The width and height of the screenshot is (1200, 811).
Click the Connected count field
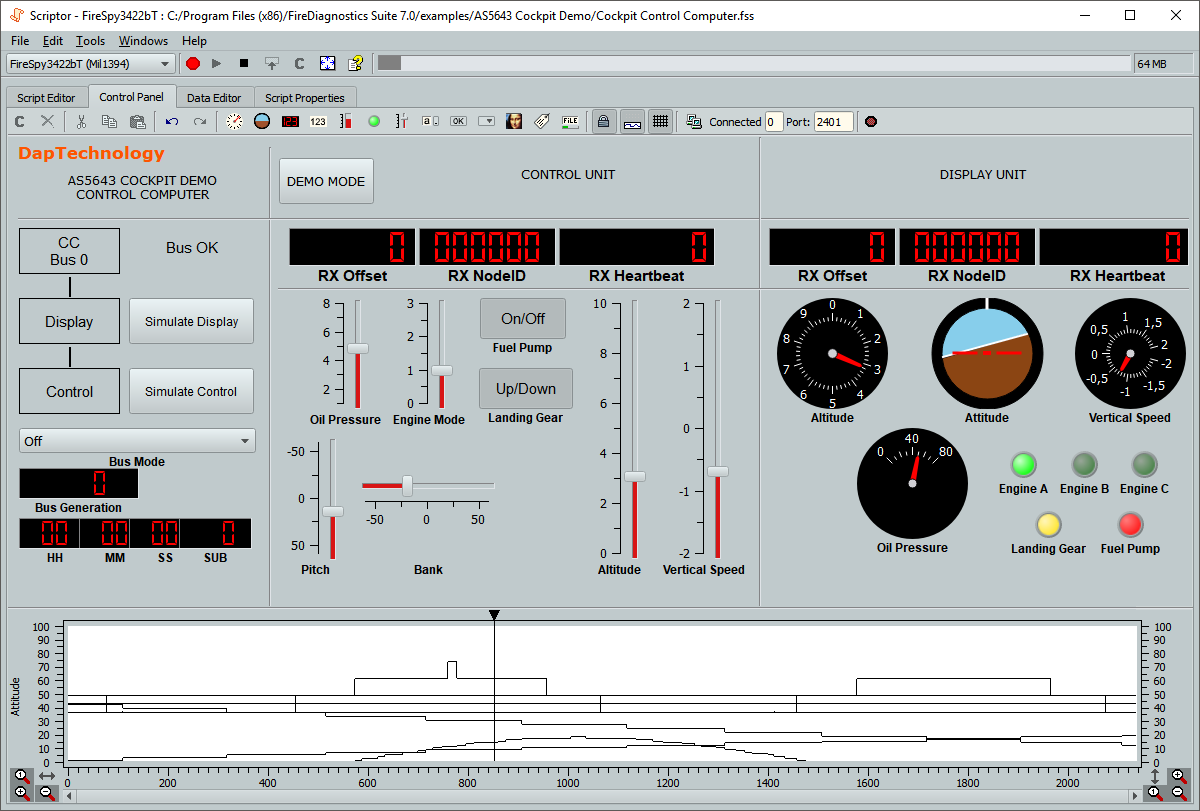(x=774, y=122)
